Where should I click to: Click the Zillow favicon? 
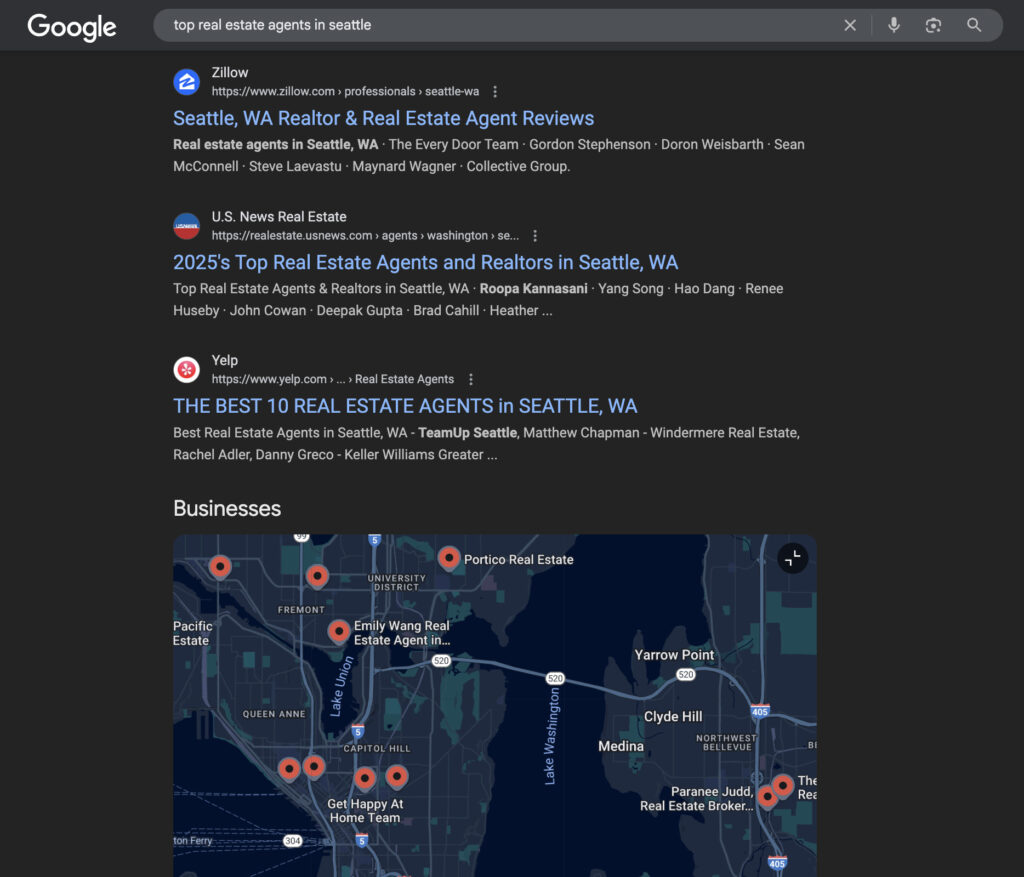(186, 82)
